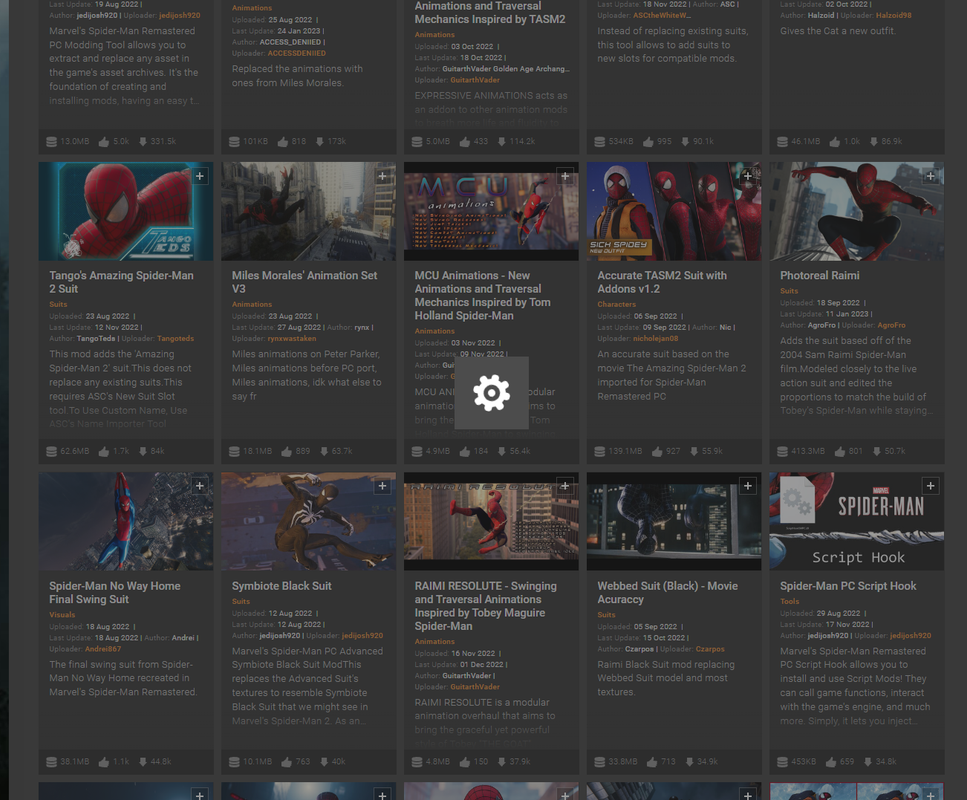Click plus icon on Spider-Man PC Script Hook thumbnail
The width and height of the screenshot is (967, 800).
[x=931, y=486]
